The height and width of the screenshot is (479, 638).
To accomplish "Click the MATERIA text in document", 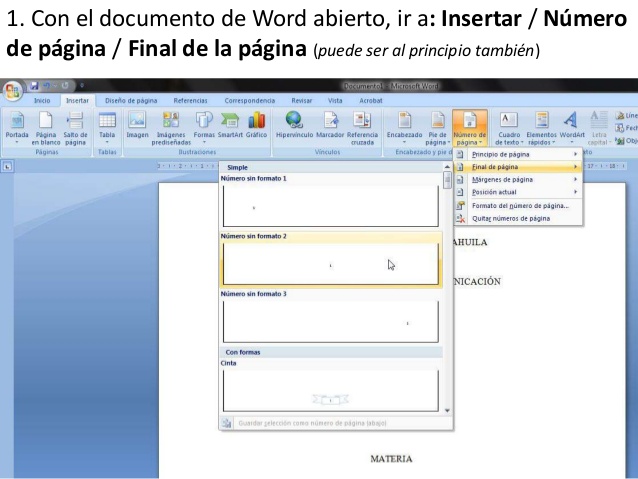I will pyautogui.click(x=391, y=459).
